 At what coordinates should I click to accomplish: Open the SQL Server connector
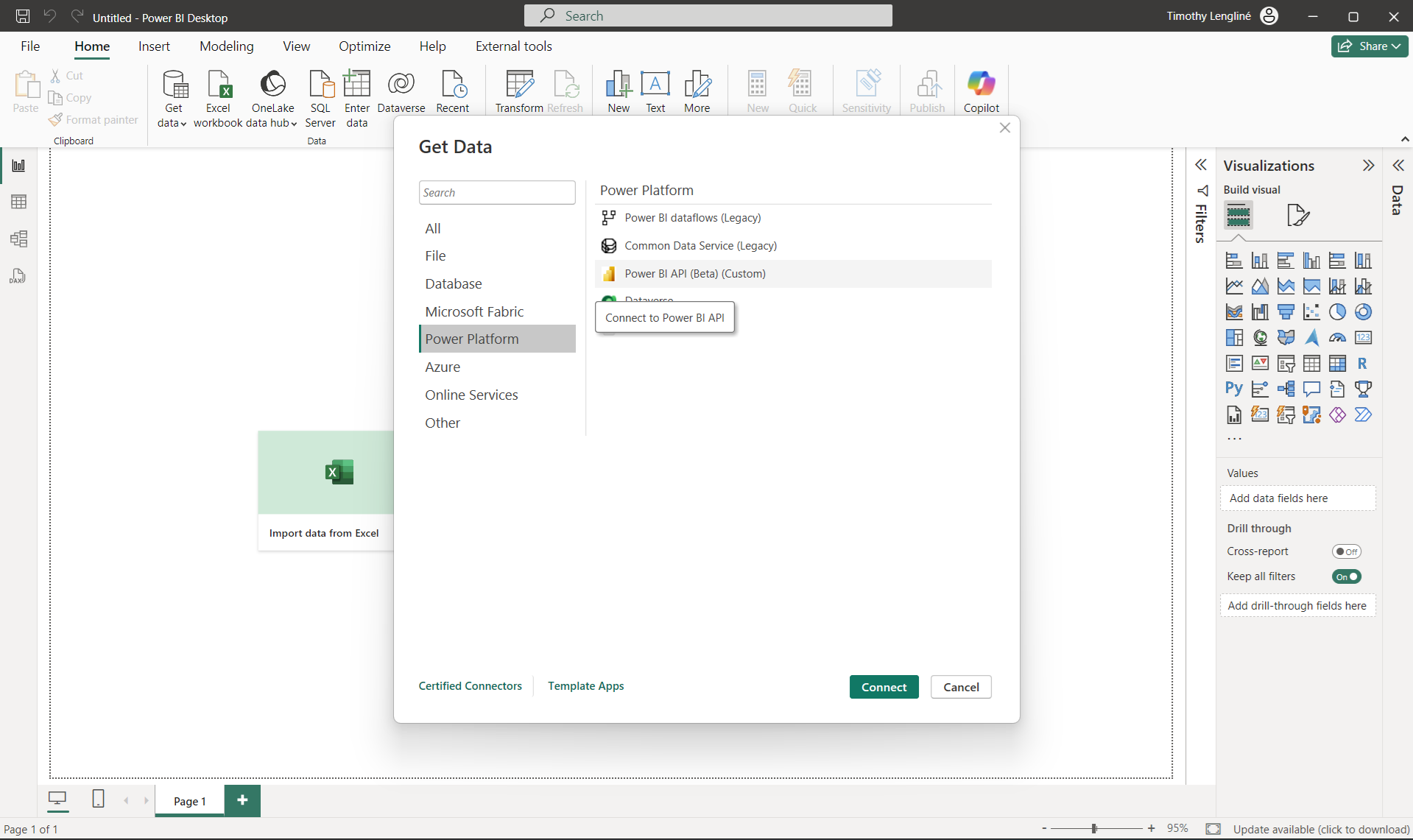pyautogui.click(x=320, y=99)
